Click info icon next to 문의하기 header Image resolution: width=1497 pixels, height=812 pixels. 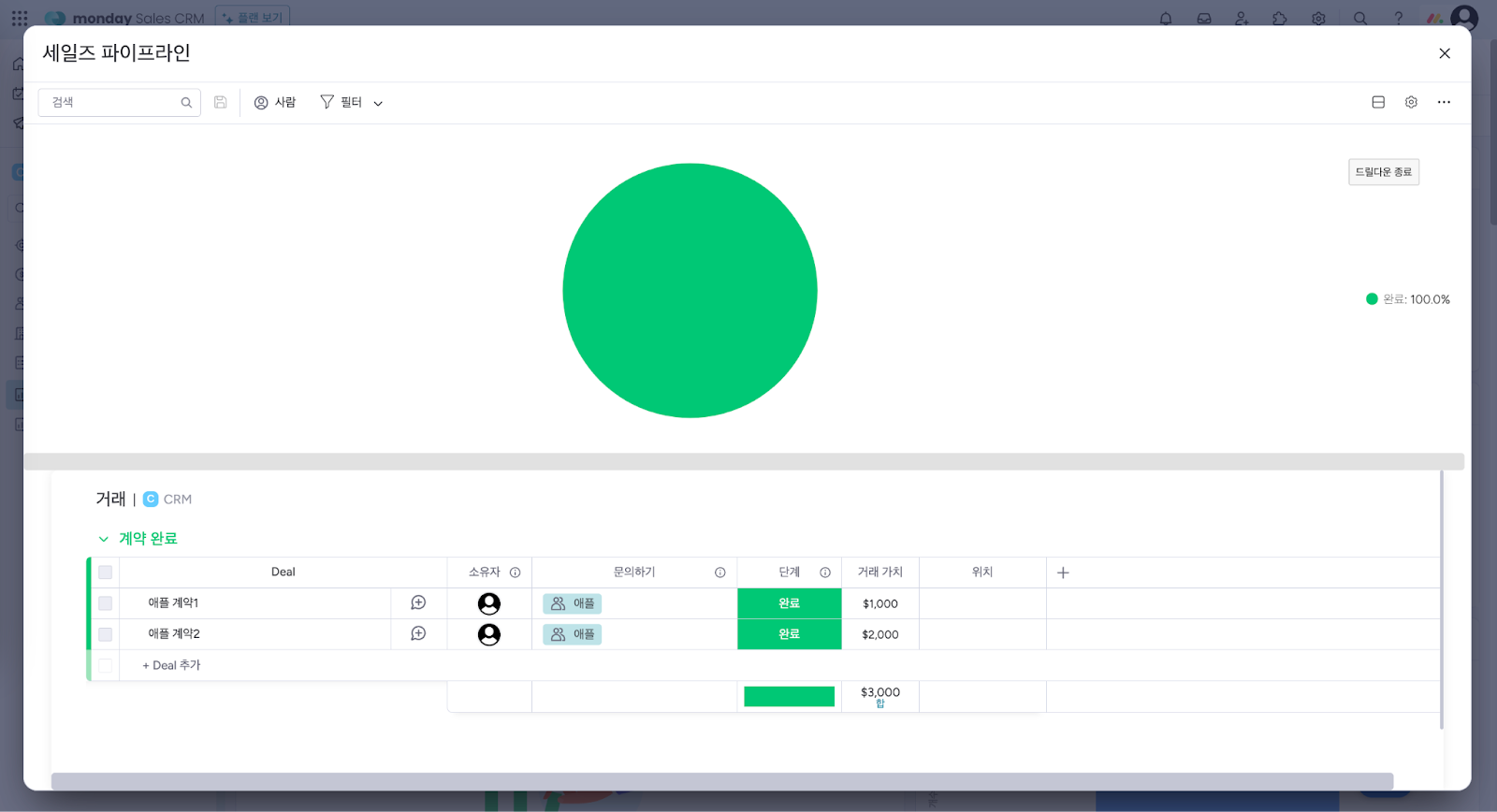click(719, 573)
